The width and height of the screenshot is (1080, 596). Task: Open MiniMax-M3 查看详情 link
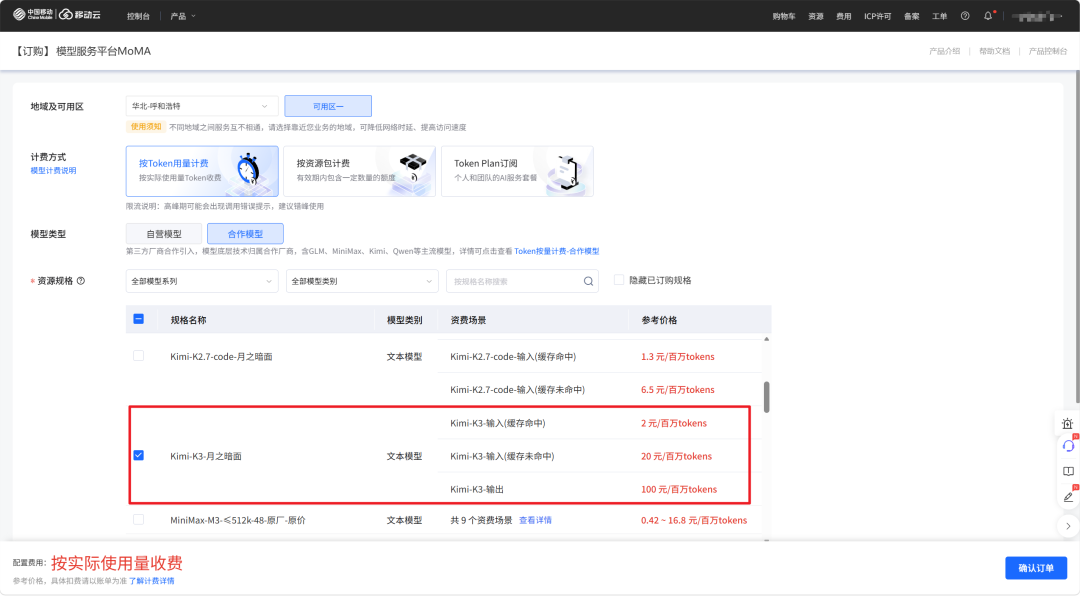coord(535,520)
